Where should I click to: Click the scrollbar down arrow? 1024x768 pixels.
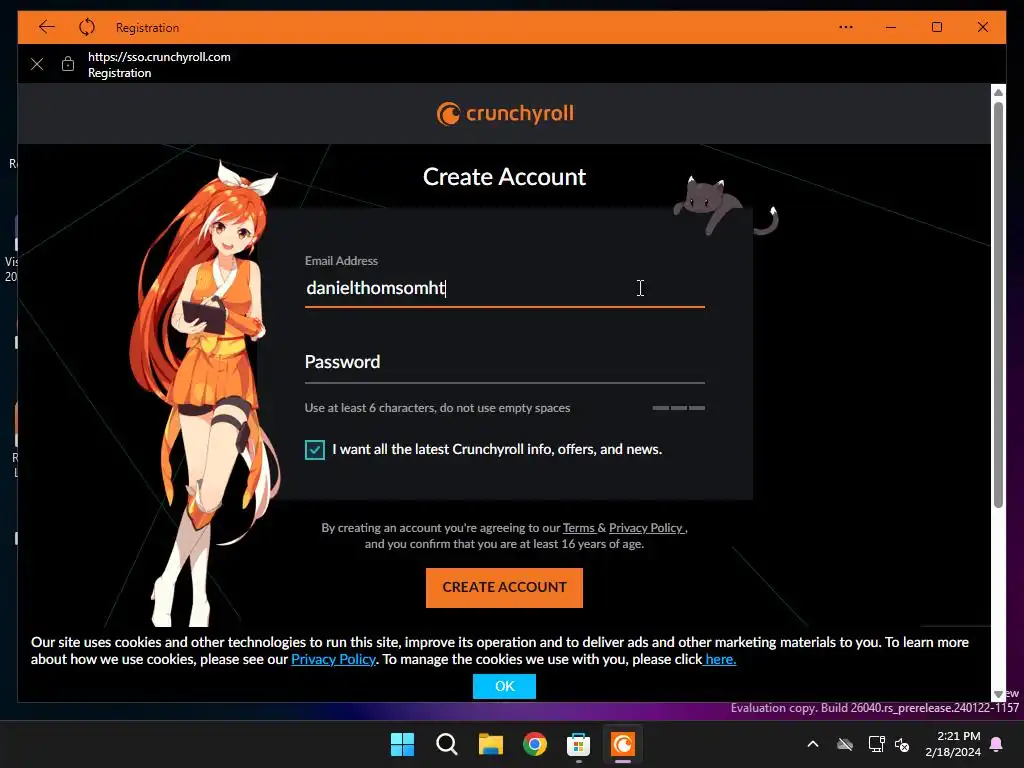pyautogui.click(x=998, y=694)
